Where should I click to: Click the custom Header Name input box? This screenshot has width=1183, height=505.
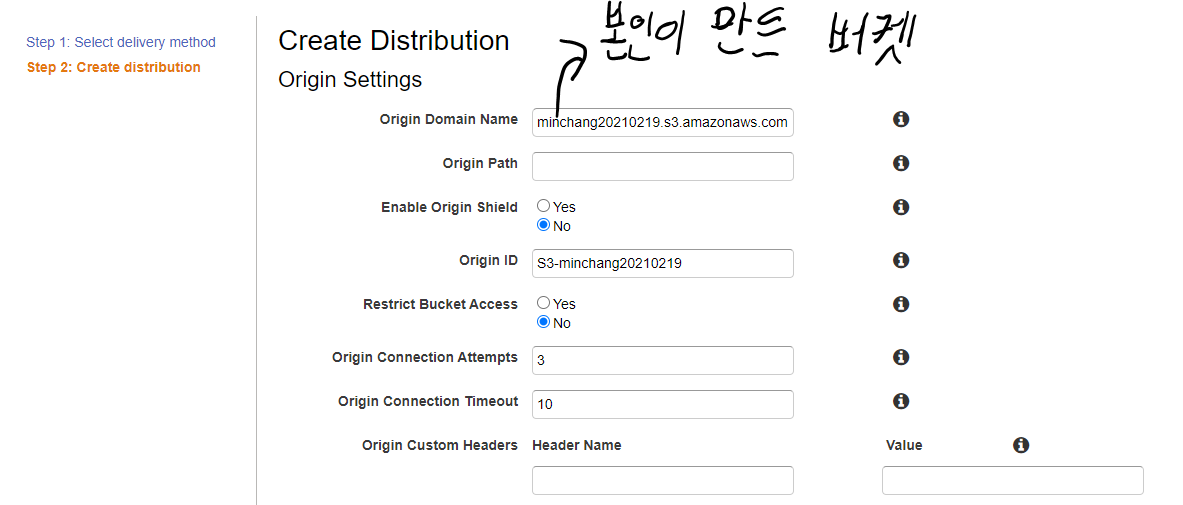(x=662, y=480)
